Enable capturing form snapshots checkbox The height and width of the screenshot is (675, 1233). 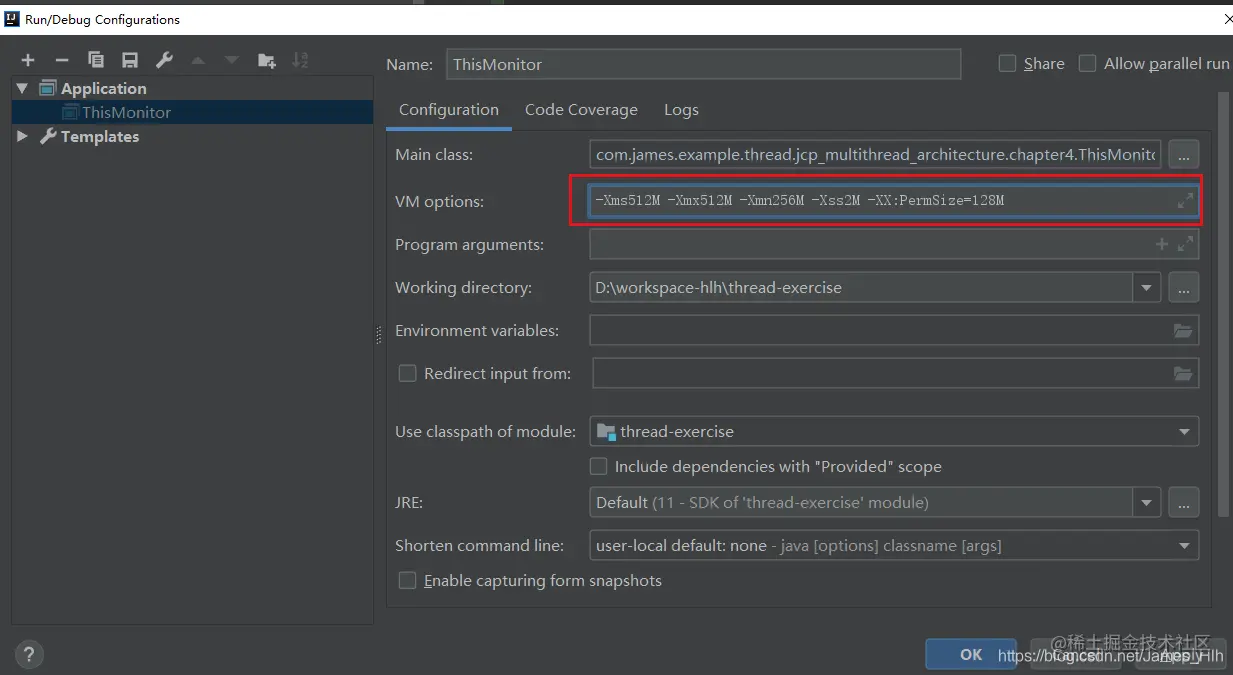click(x=407, y=580)
